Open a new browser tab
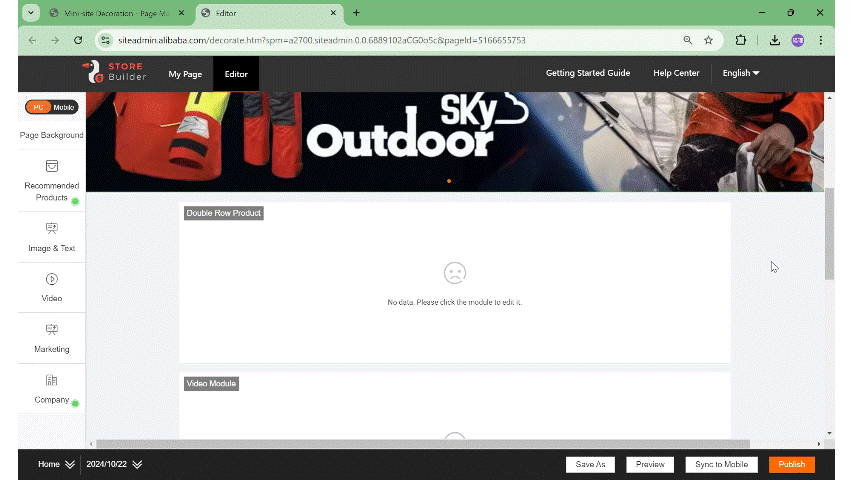853x480 pixels. [356, 13]
